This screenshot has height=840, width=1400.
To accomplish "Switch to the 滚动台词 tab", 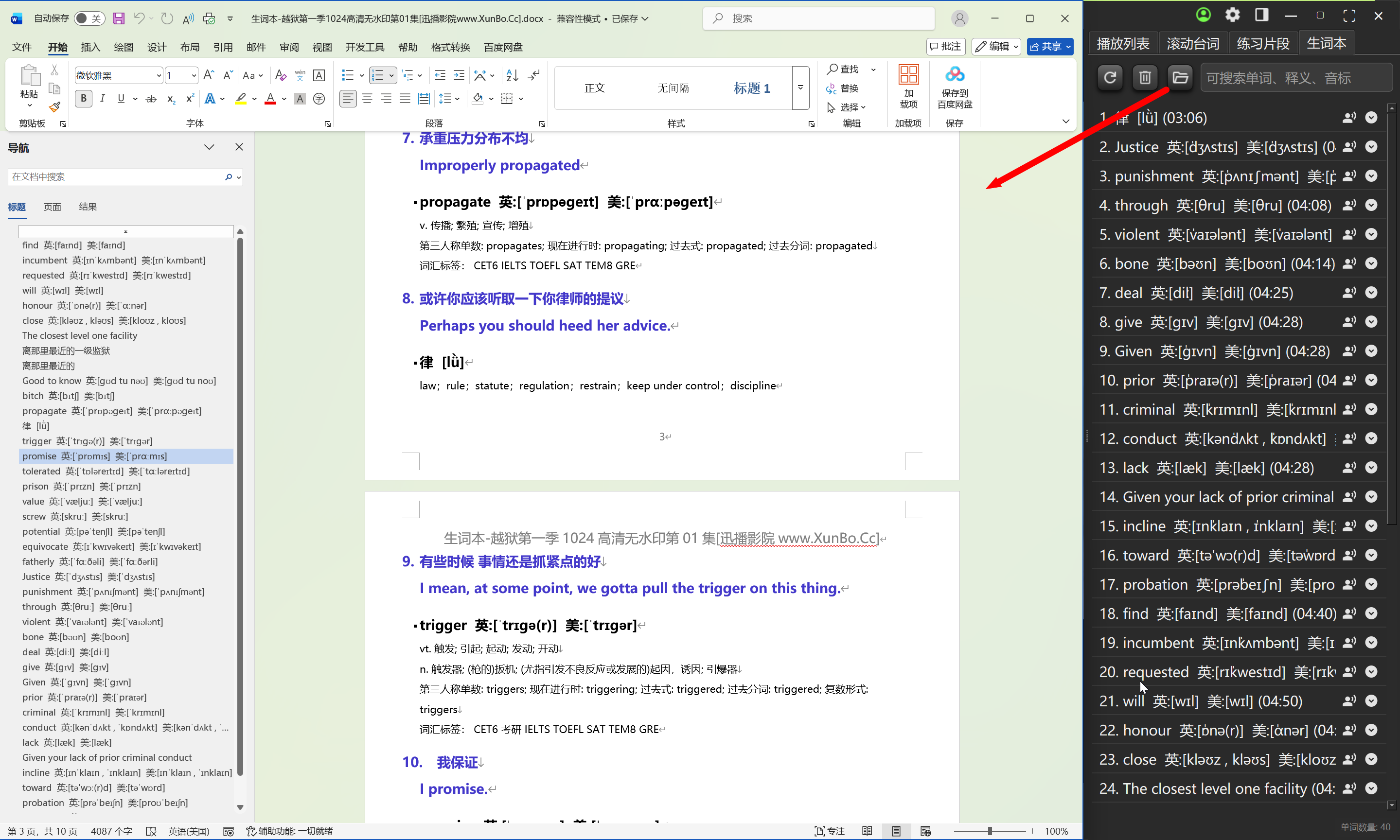I will pos(1193,44).
